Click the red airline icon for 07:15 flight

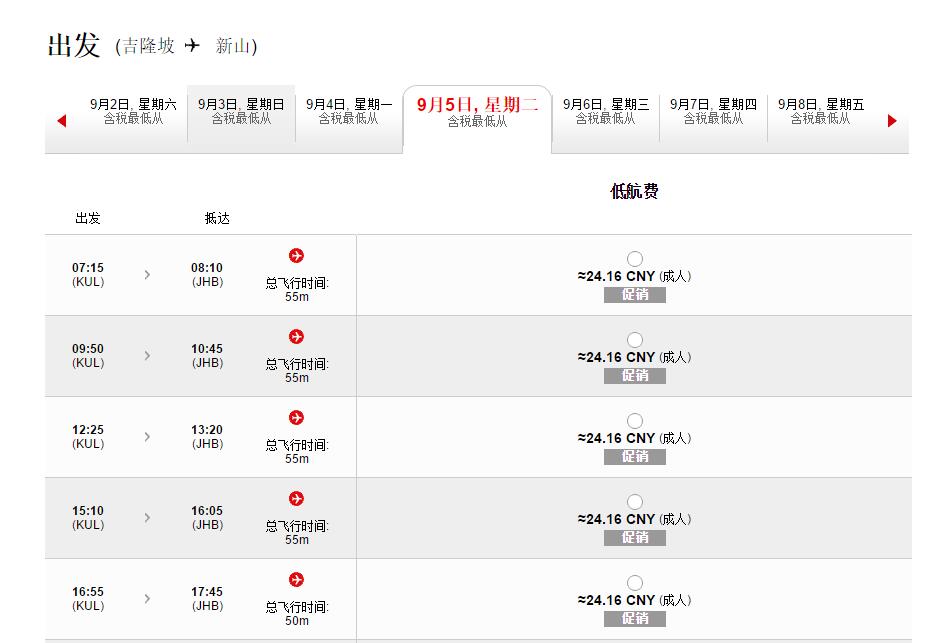pyautogui.click(x=296, y=256)
